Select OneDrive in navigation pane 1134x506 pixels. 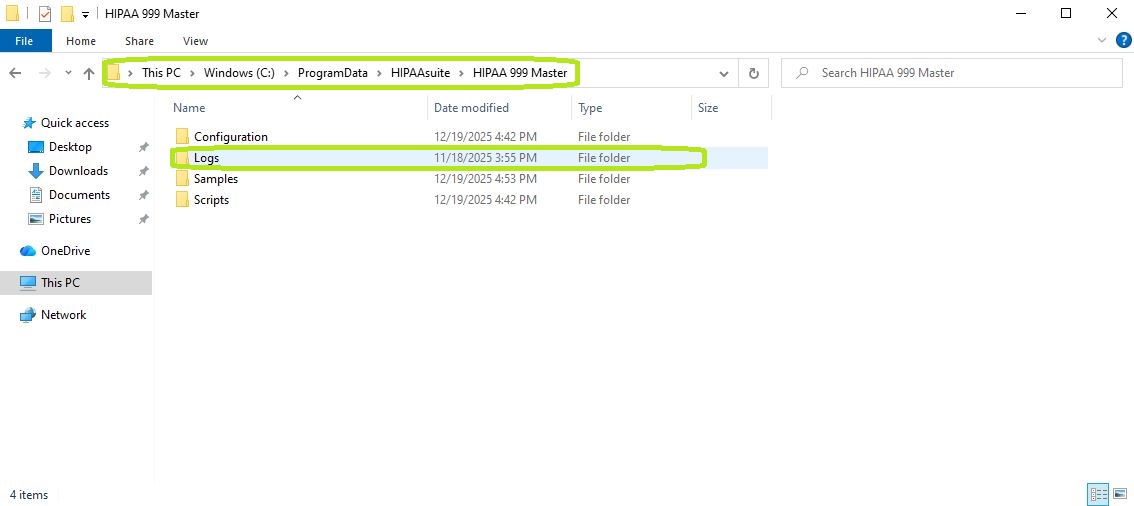[x=65, y=251]
